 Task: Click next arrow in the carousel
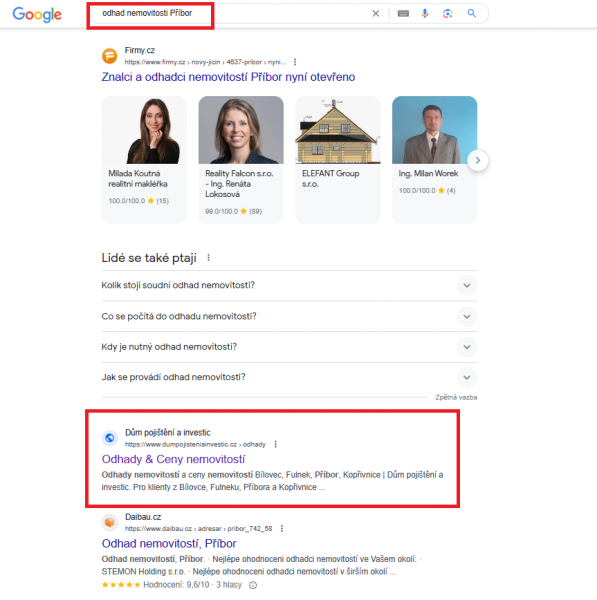tap(478, 160)
